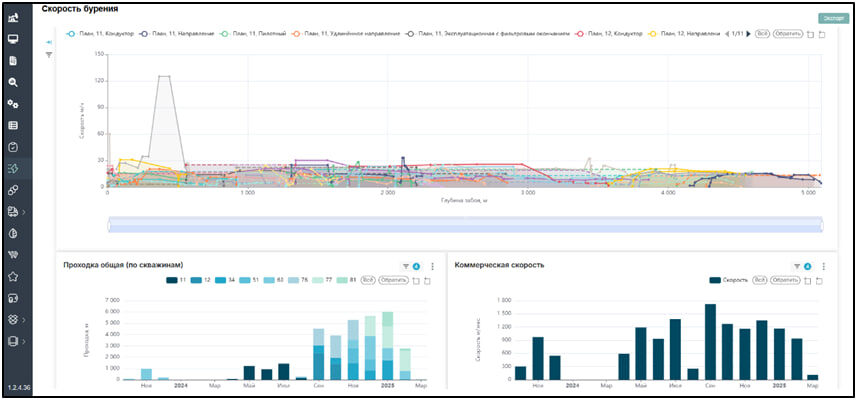Click the depth range zoom slider bar
Viewport: 857px width, 400px height.
(465, 225)
